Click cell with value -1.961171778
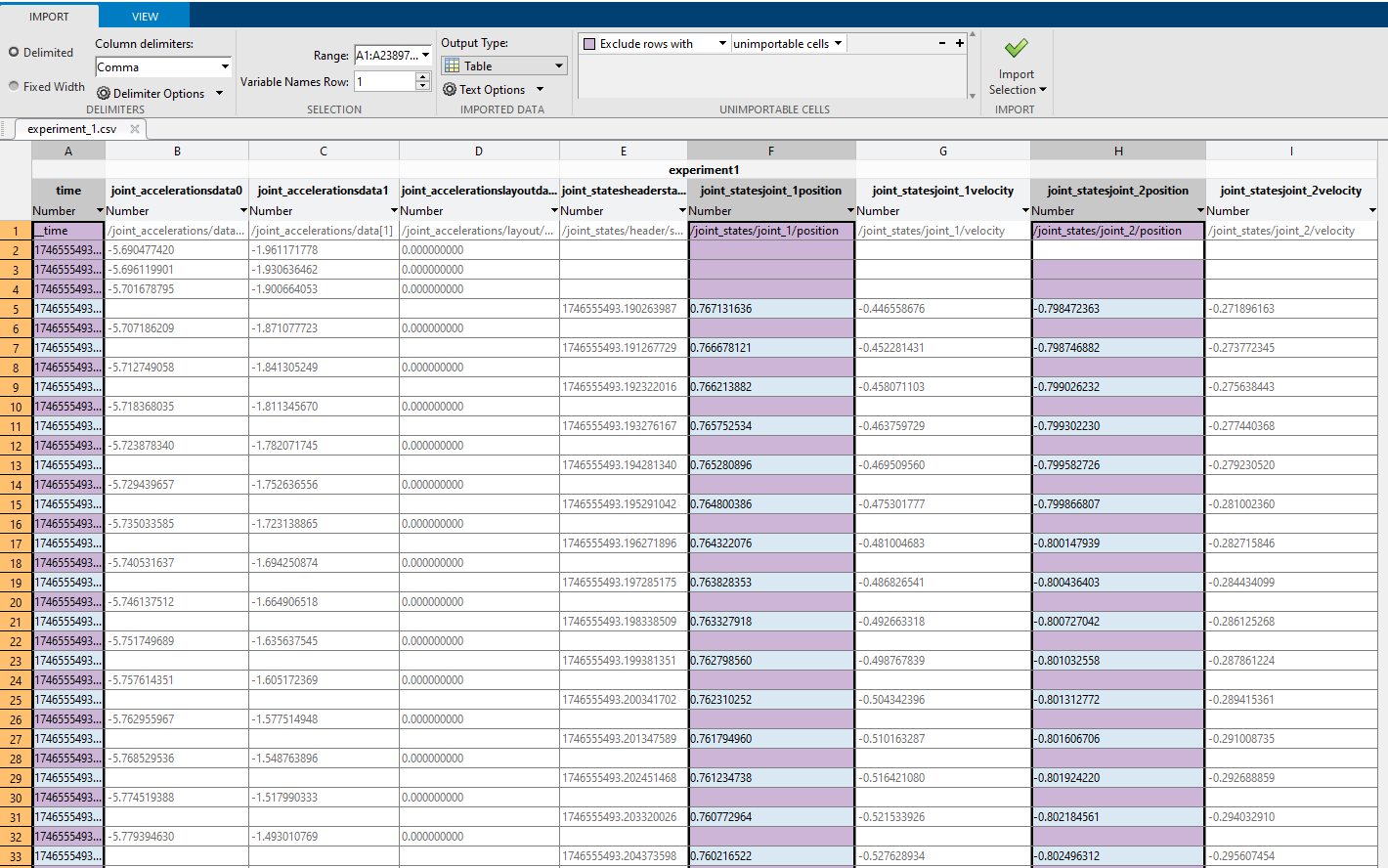 (x=324, y=250)
